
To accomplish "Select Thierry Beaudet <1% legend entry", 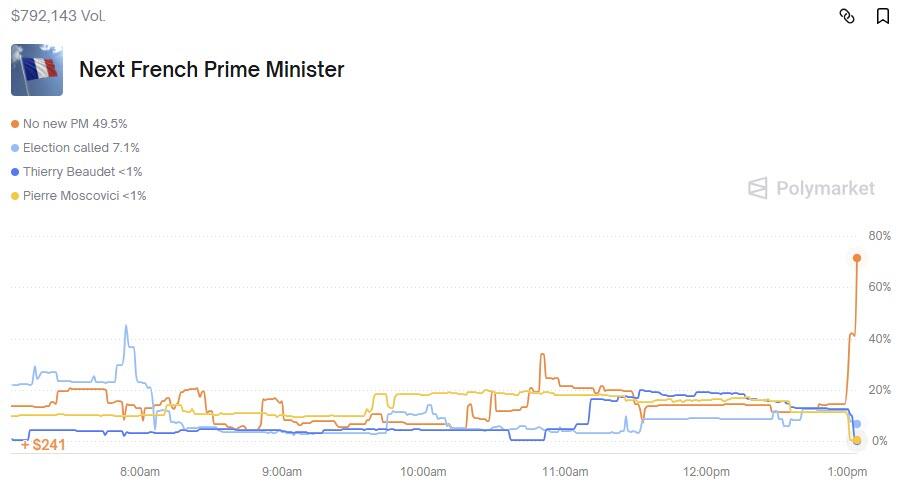I will tap(82, 172).
